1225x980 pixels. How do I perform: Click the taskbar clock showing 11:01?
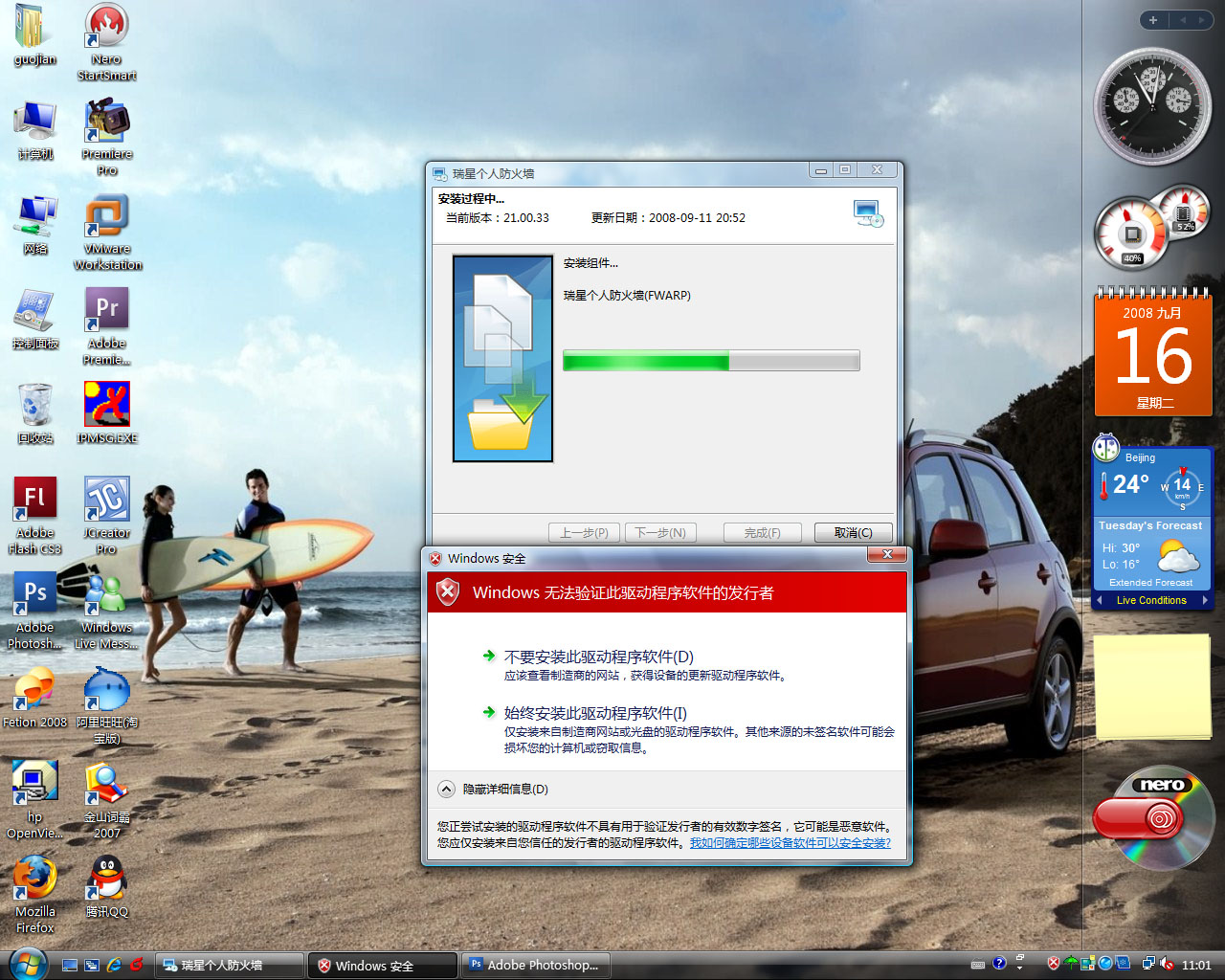click(x=1196, y=966)
